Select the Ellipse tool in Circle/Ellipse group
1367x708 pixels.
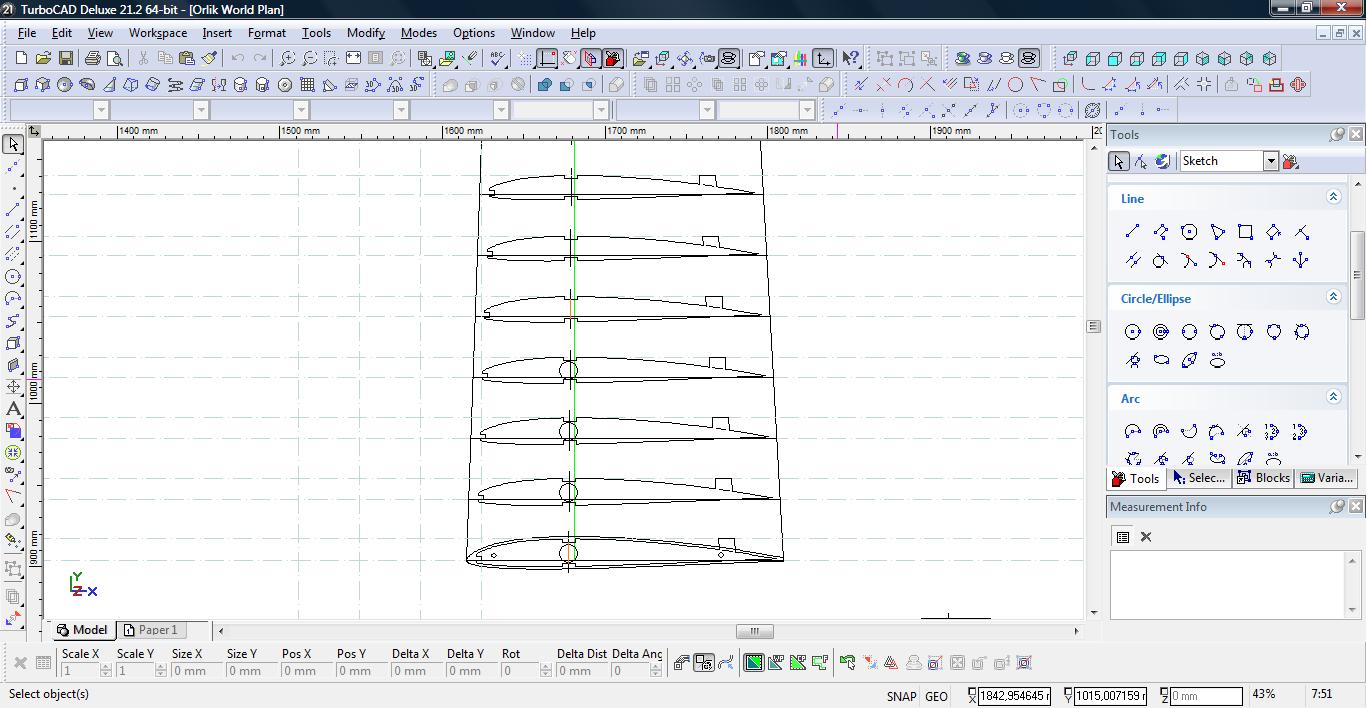[x=1161, y=360]
